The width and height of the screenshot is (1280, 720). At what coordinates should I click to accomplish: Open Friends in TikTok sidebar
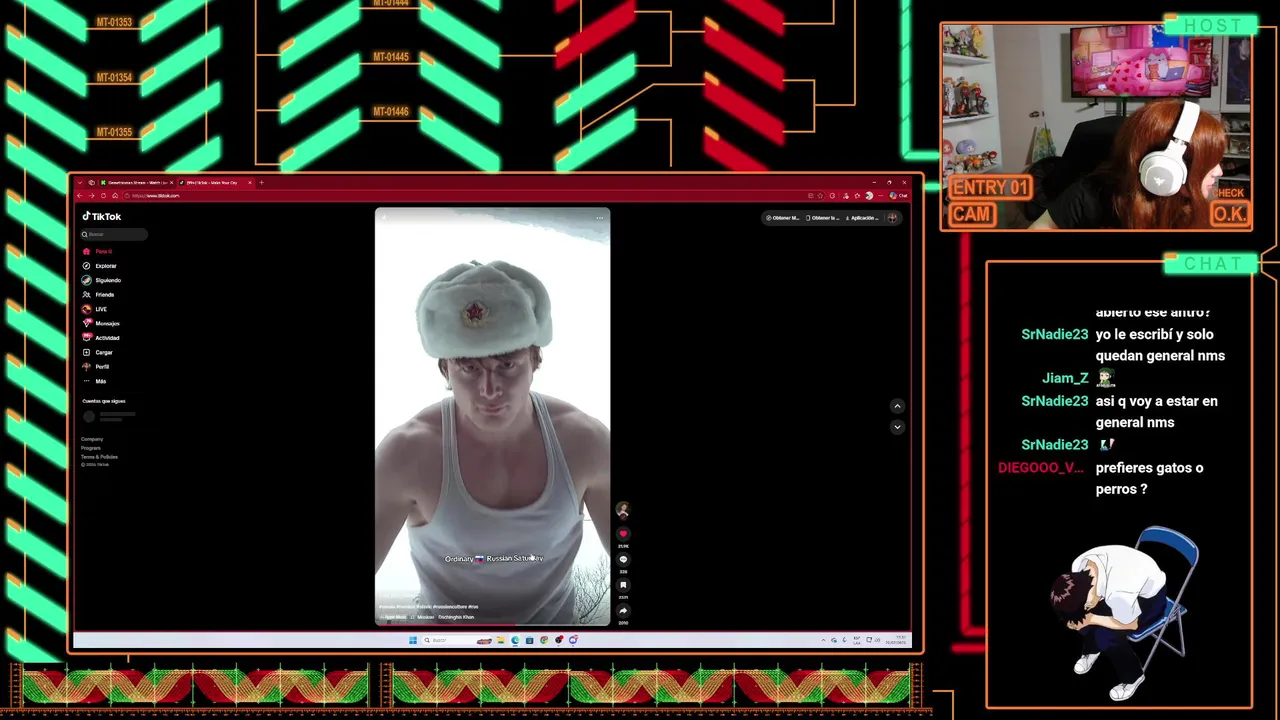click(99, 295)
